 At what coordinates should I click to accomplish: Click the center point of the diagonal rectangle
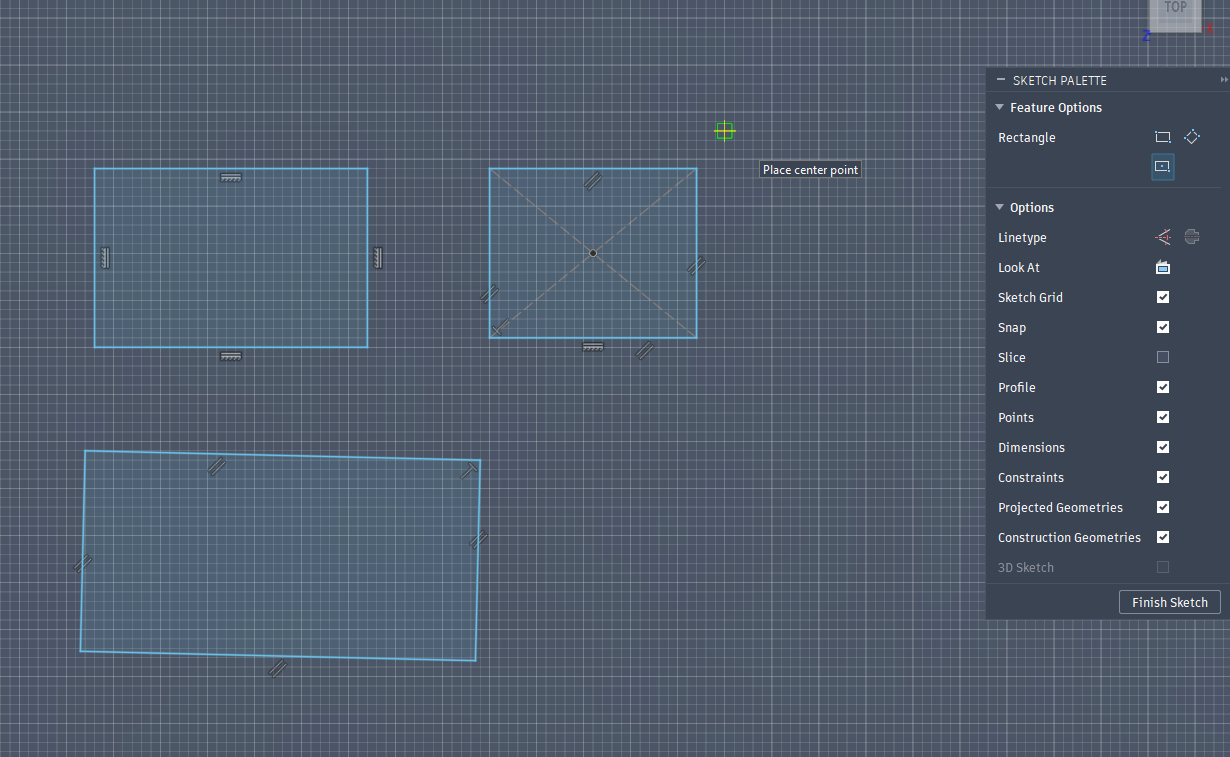[593, 253]
